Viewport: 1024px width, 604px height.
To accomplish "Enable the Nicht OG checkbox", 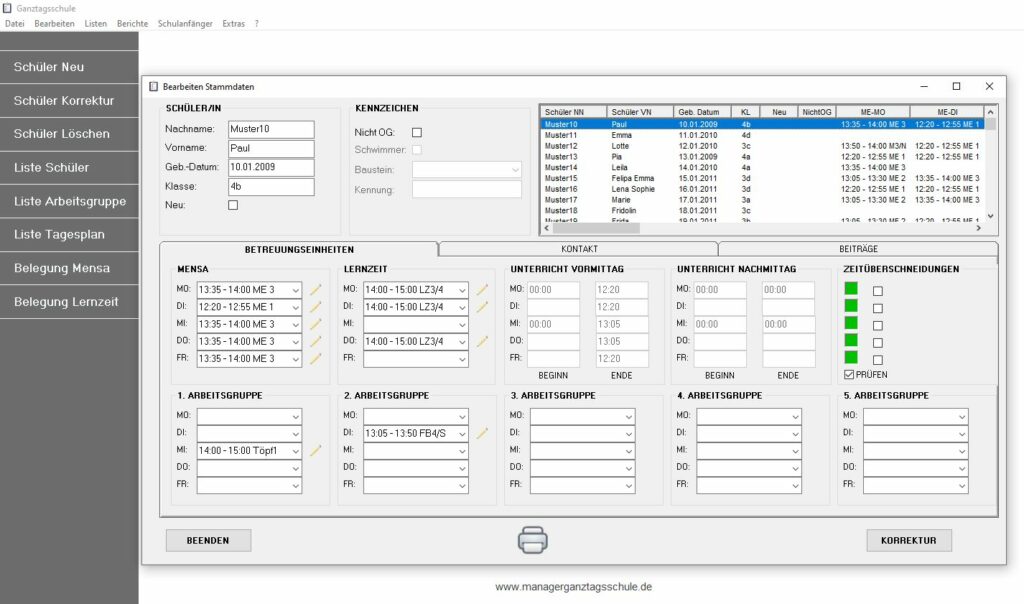I will (x=417, y=132).
